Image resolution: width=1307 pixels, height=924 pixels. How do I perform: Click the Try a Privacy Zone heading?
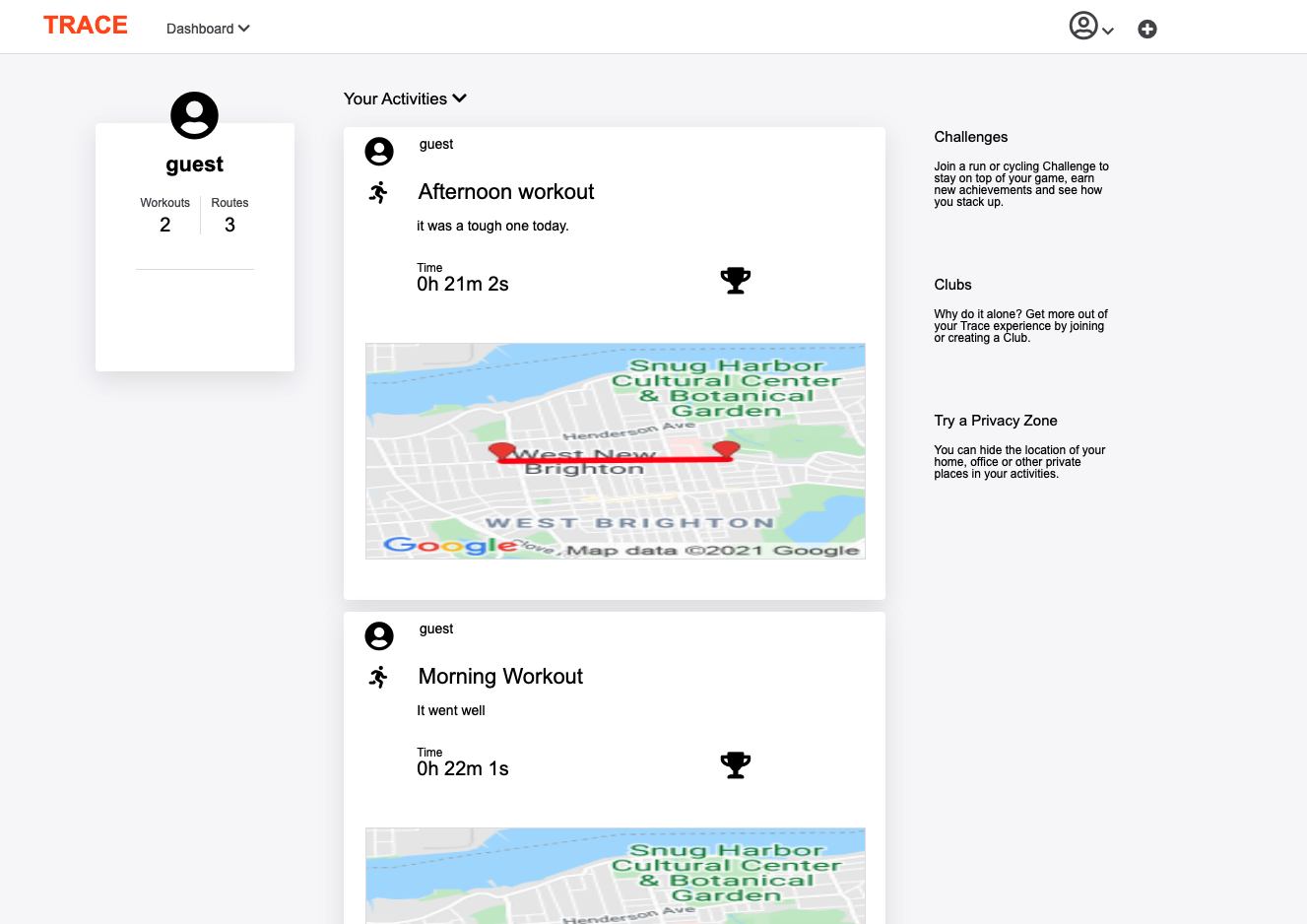996,421
